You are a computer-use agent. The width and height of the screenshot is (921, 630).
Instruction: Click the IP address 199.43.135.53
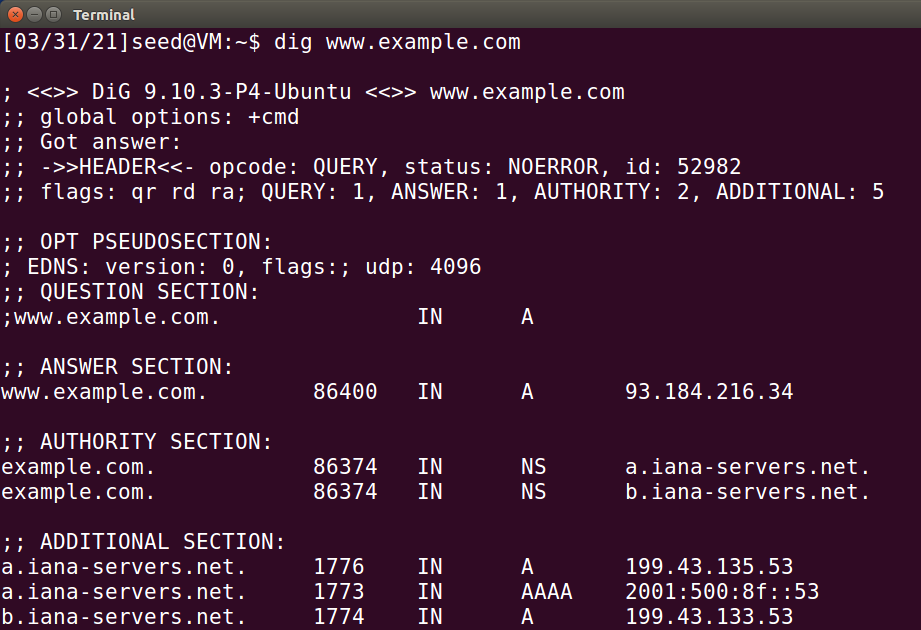(x=709, y=567)
